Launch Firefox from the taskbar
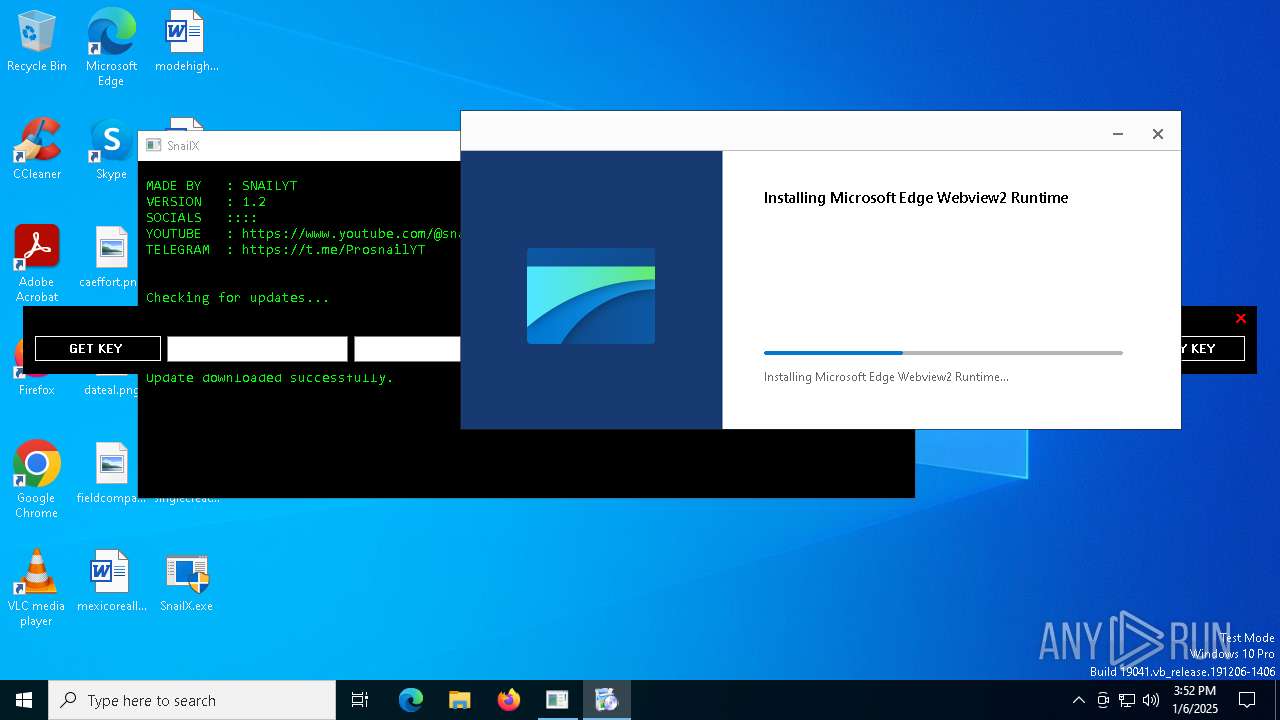 click(508, 700)
